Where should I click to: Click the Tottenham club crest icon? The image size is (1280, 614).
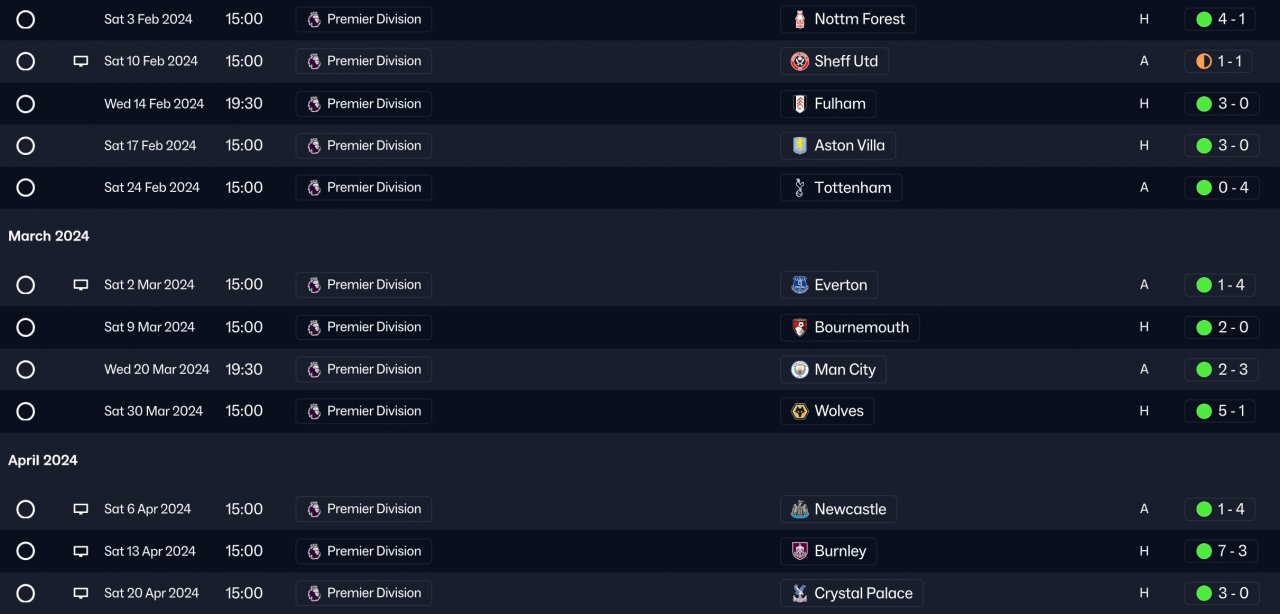point(799,188)
